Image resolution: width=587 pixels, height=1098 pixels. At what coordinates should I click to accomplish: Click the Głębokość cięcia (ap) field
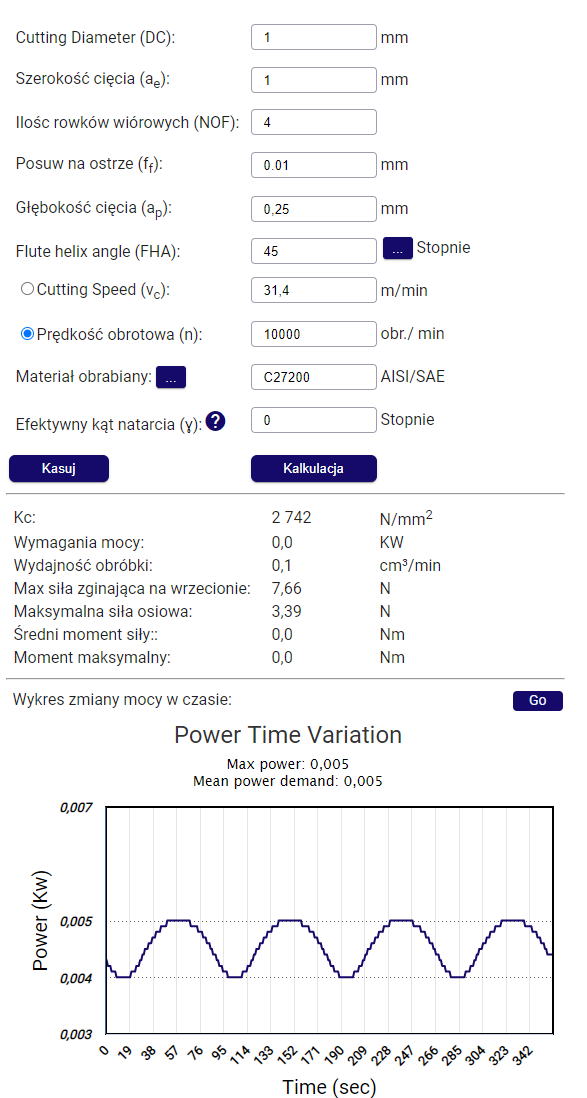point(314,208)
